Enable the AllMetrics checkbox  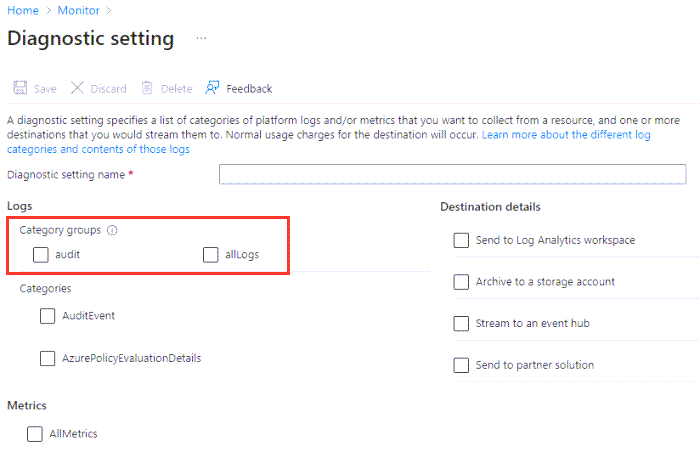point(35,434)
